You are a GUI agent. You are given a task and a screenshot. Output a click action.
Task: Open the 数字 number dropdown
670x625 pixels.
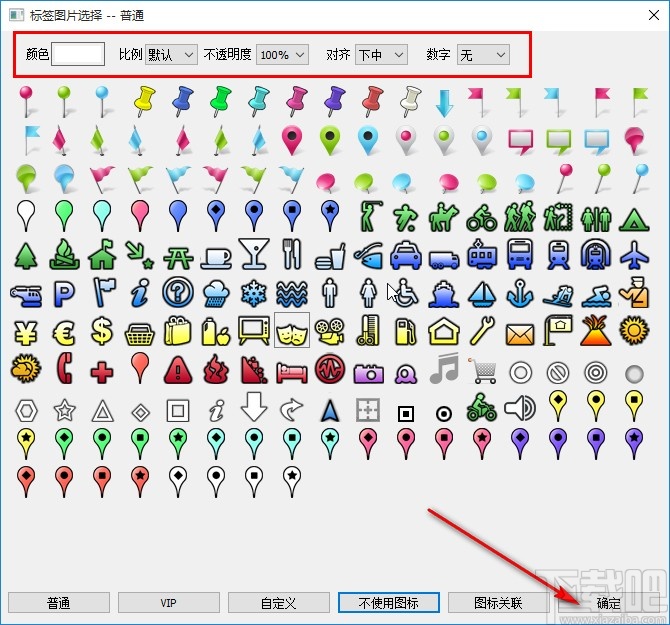483,55
